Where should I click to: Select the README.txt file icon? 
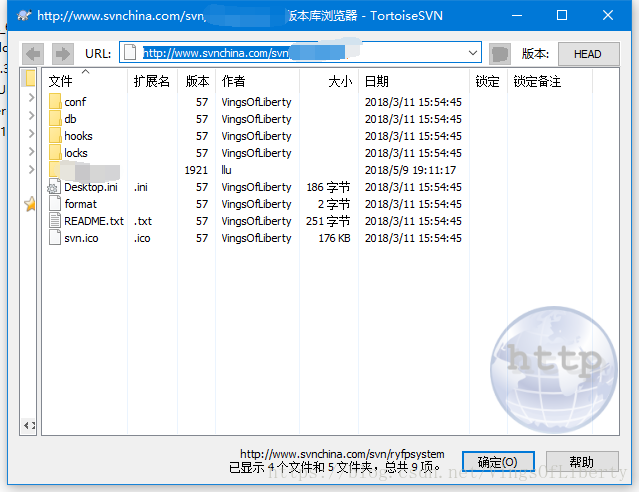[55, 221]
